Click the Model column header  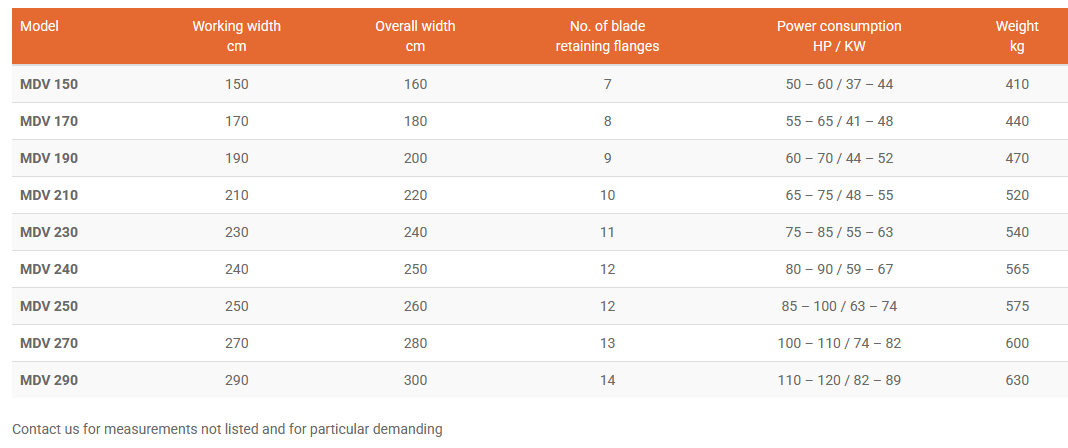pyautogui.click(x=40, y=26)
